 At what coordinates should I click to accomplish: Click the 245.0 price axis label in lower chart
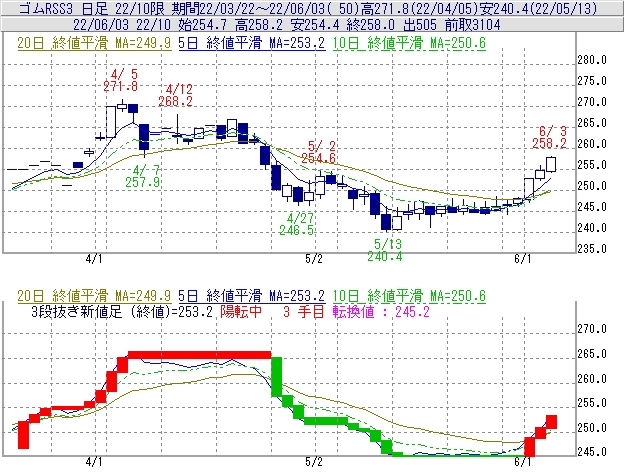point(592,452)
